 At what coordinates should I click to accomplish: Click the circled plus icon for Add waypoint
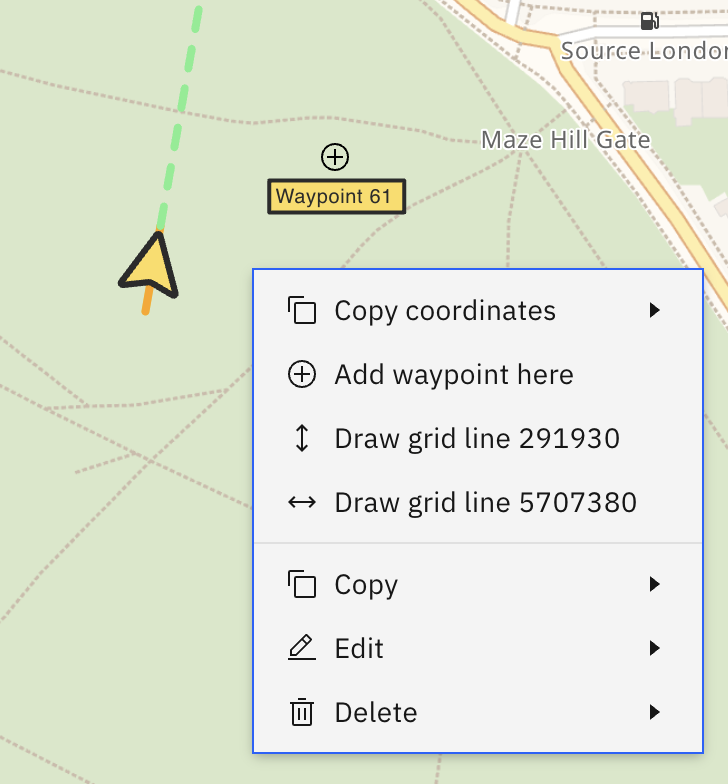(302, 374)
